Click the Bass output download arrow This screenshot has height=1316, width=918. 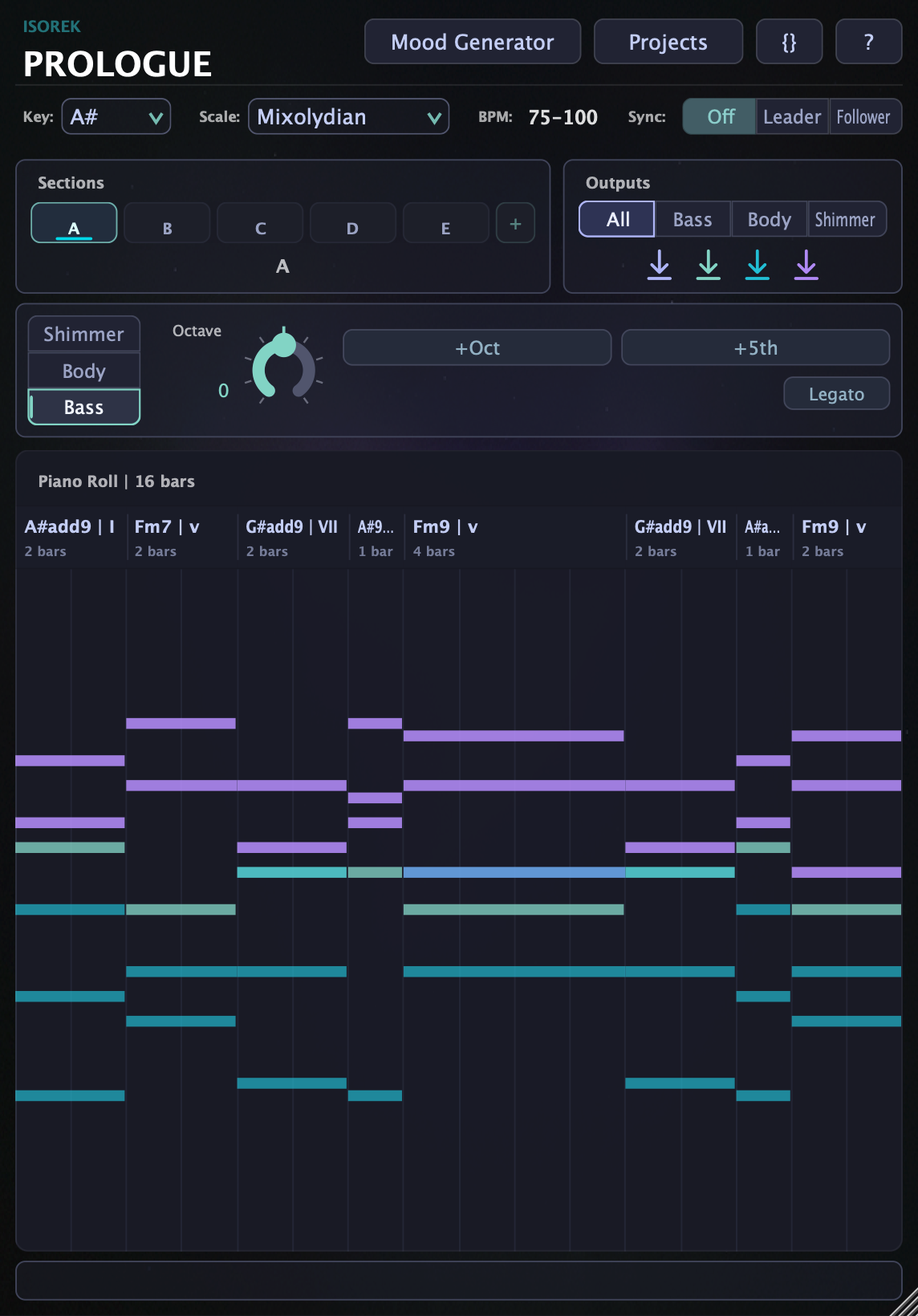tap(709, 264)
